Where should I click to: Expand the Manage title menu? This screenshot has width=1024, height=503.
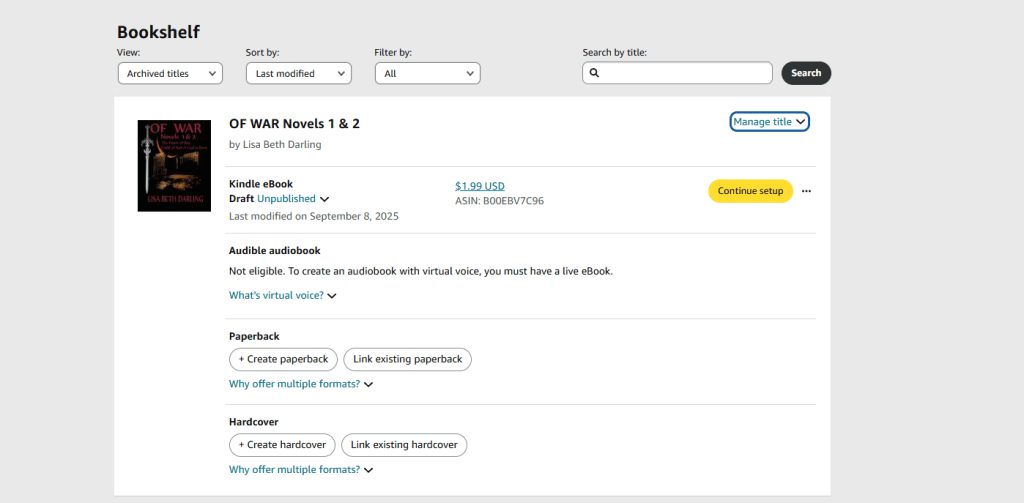point(769,122)
